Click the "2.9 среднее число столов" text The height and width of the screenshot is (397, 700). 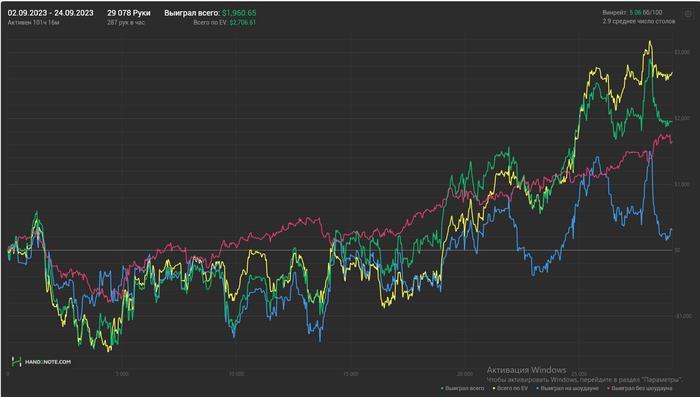coord(638,21)
